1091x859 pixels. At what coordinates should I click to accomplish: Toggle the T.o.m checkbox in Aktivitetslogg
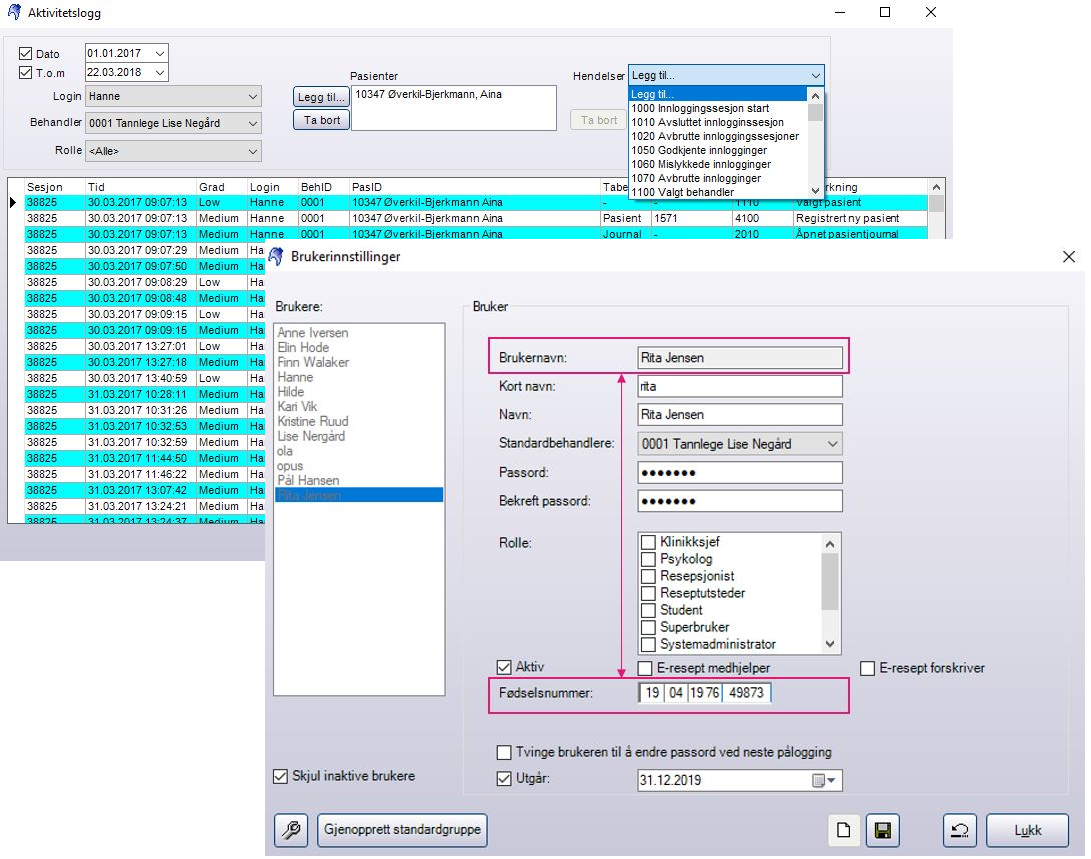point(26,72)
